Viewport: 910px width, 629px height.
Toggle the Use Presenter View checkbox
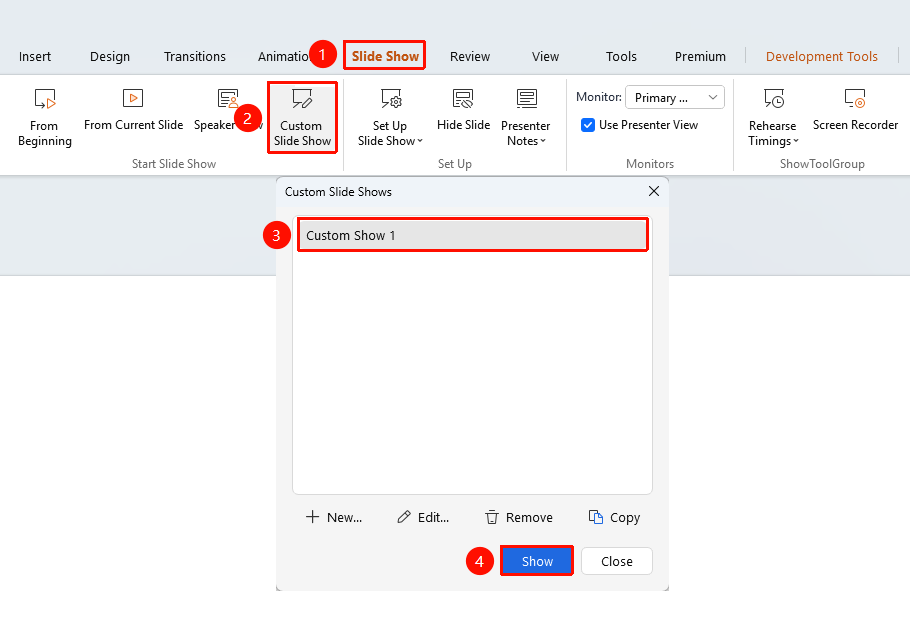point(588,125)
